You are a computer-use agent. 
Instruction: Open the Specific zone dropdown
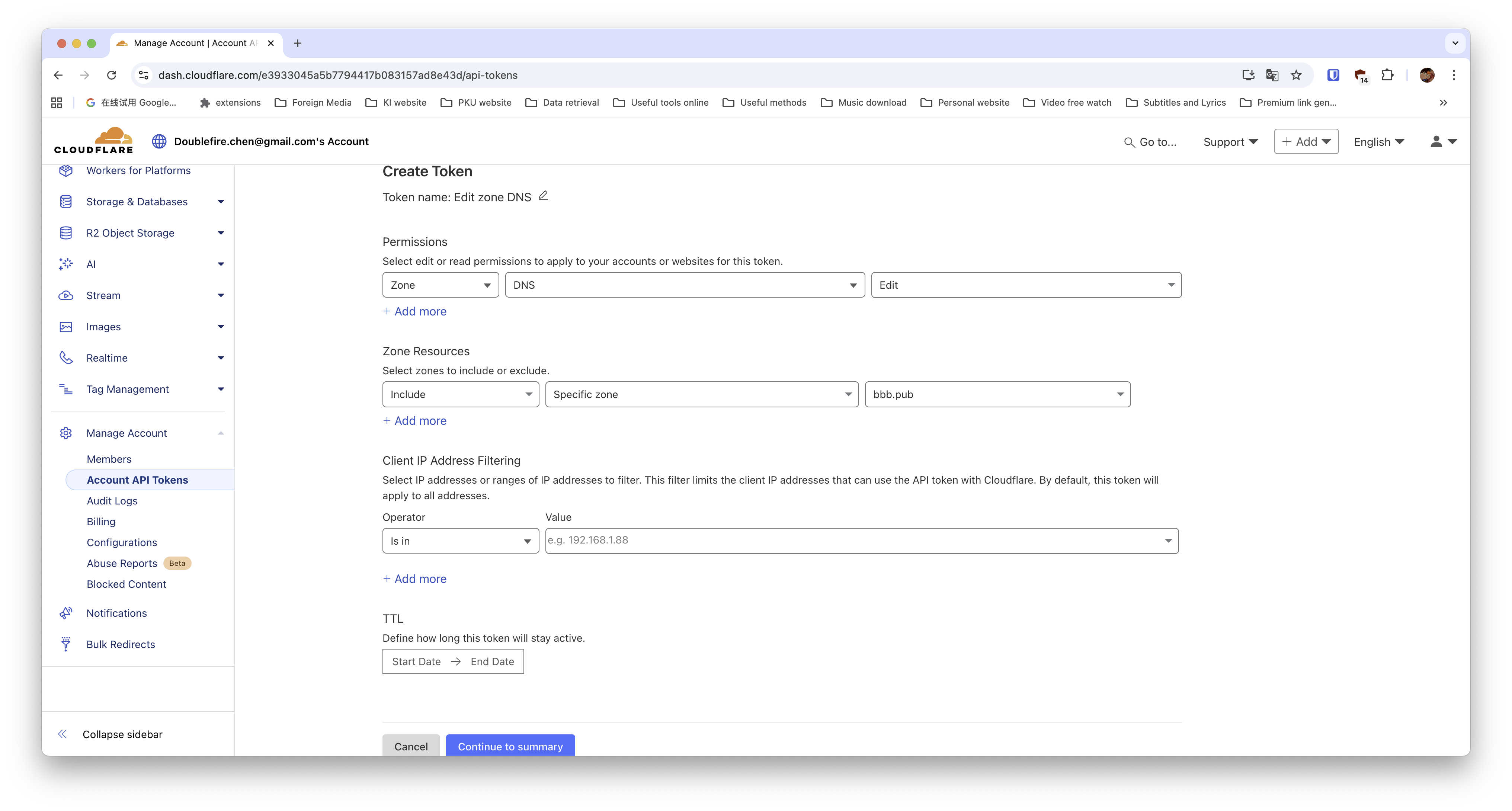click(701, 394)
